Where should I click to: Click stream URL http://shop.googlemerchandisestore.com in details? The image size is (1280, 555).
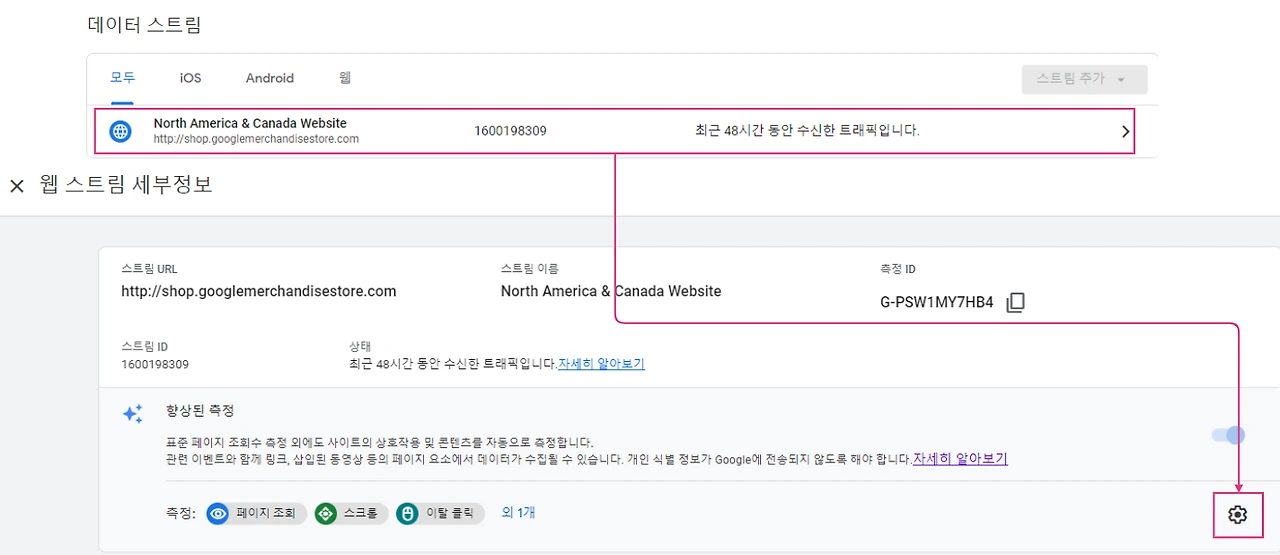coord(259,292)
